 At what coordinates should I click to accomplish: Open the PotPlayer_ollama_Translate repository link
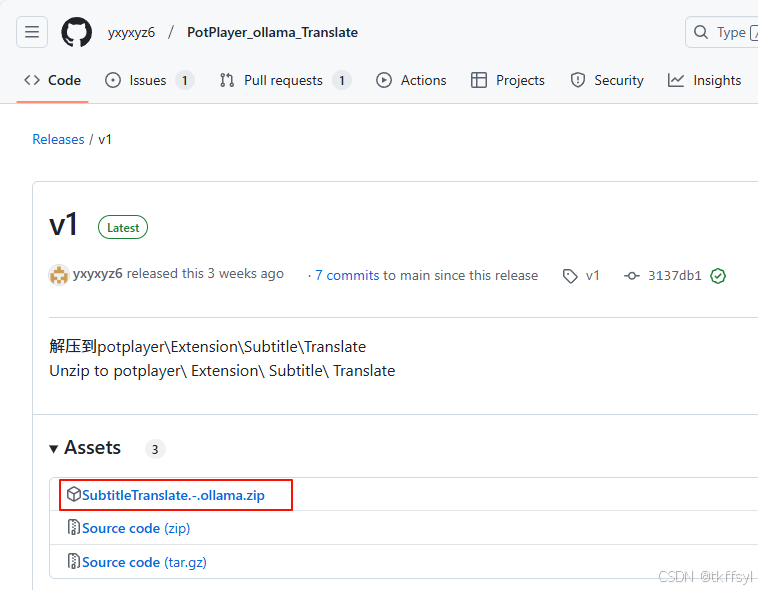tap(272, 32)
